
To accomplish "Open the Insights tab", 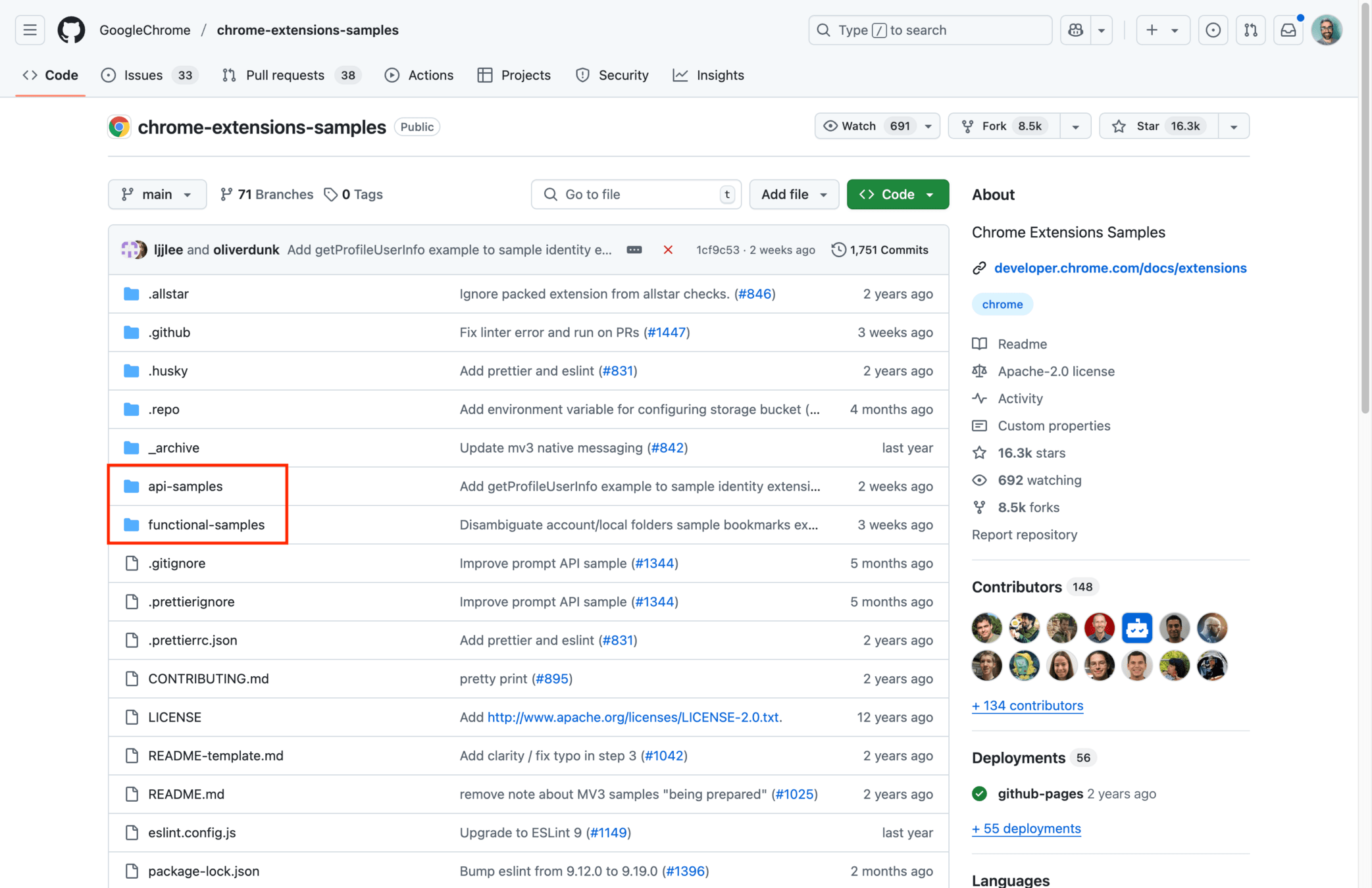I will (719, 75).
